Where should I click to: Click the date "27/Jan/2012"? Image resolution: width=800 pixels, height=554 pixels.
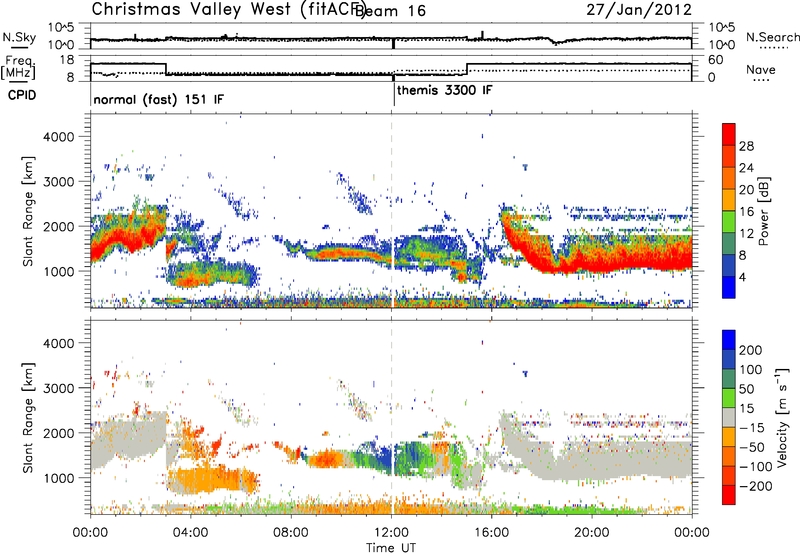639,9
